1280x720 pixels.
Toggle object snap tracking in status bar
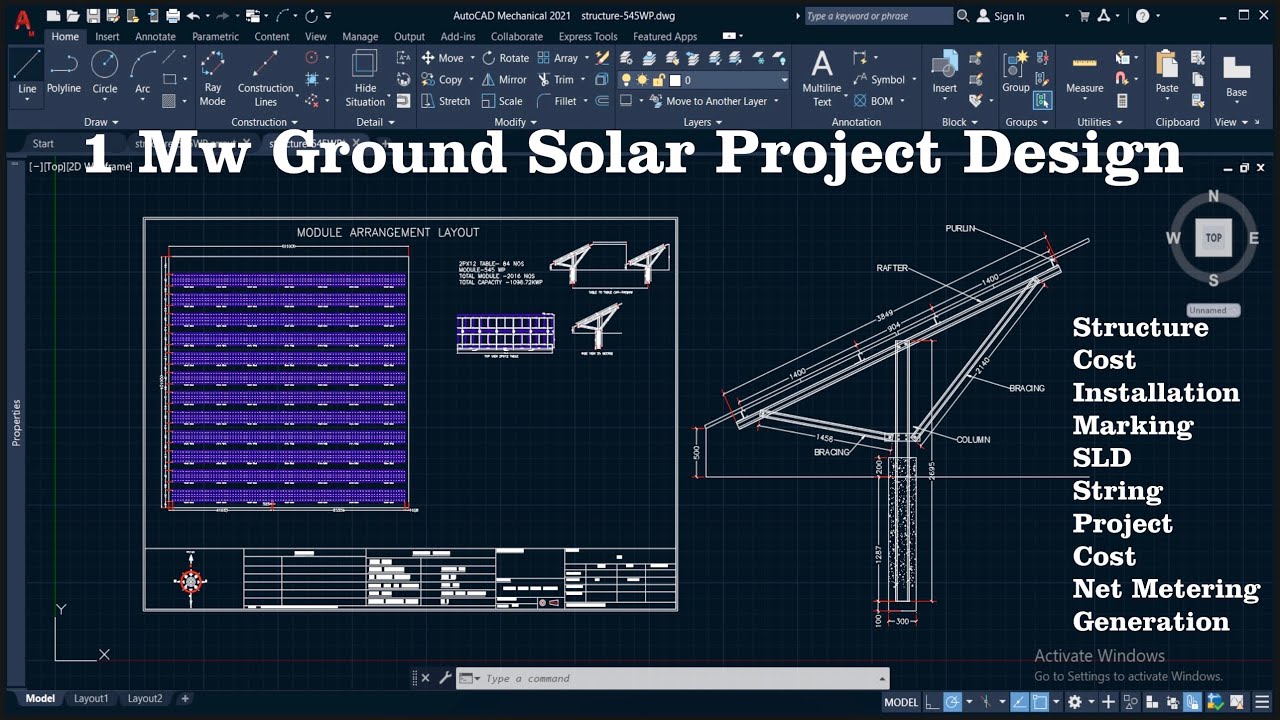[x=1020, y=702]
